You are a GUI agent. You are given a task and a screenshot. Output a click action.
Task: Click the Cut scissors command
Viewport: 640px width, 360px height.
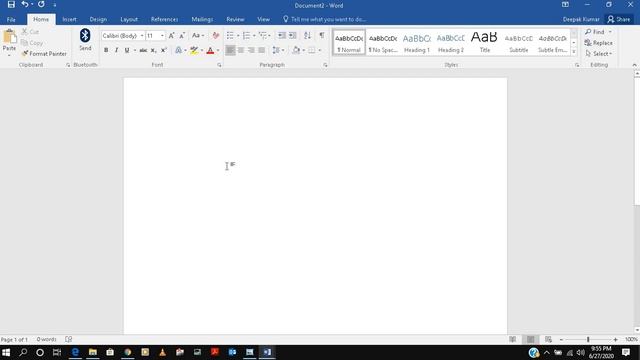click(30, 31)
